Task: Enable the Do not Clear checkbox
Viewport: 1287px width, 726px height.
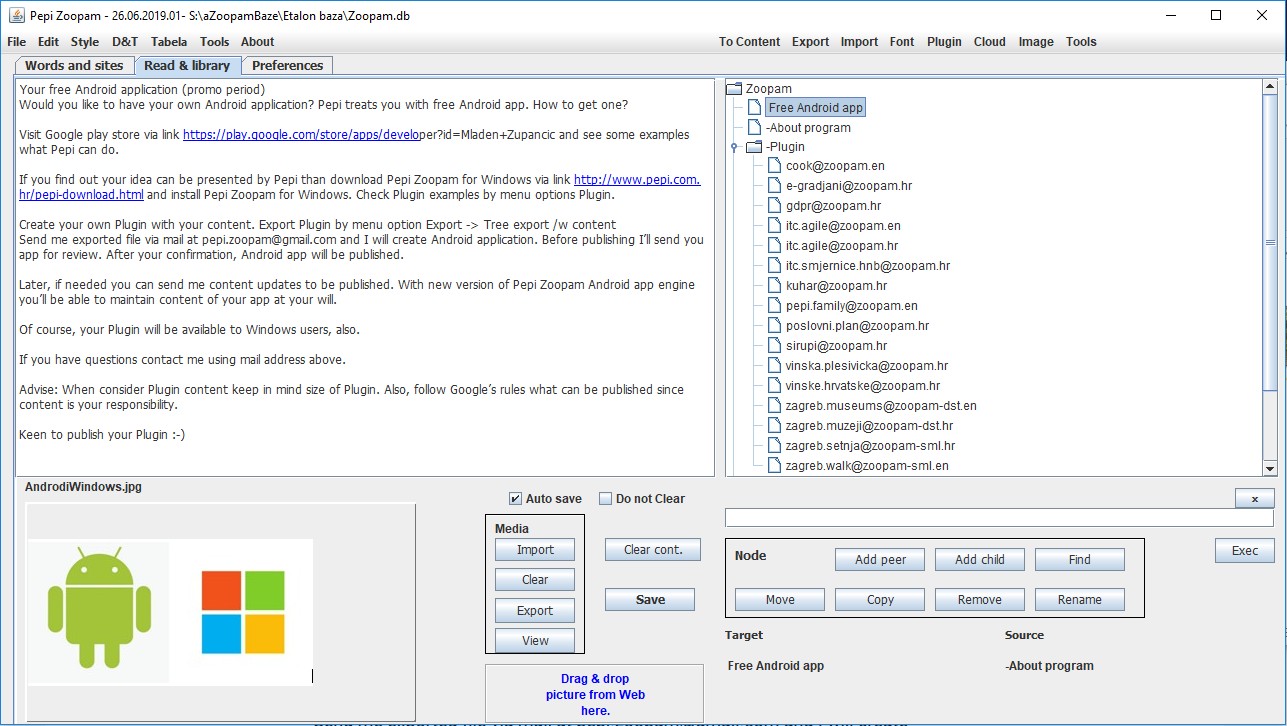Action: [605, 499]
